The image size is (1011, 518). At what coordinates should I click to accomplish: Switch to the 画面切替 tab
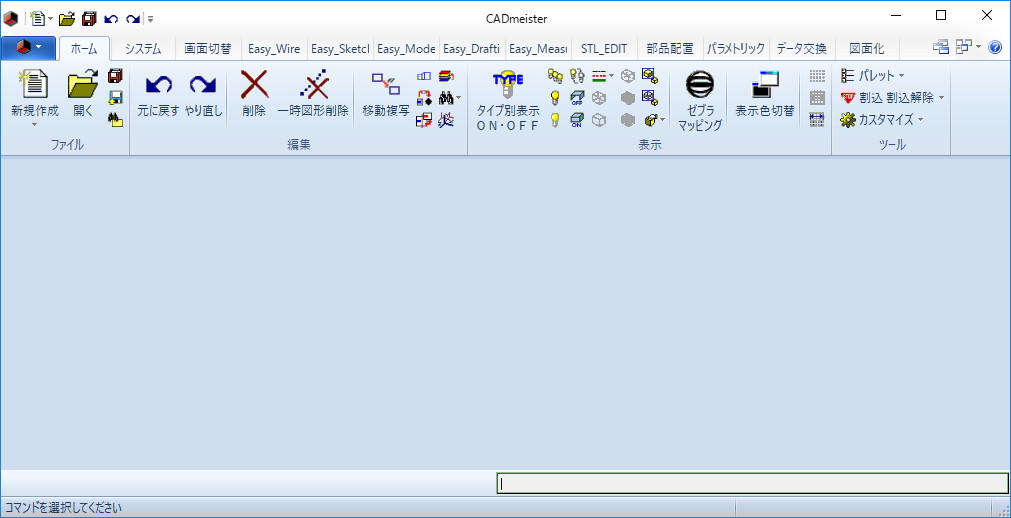click(x=208, y=48)
